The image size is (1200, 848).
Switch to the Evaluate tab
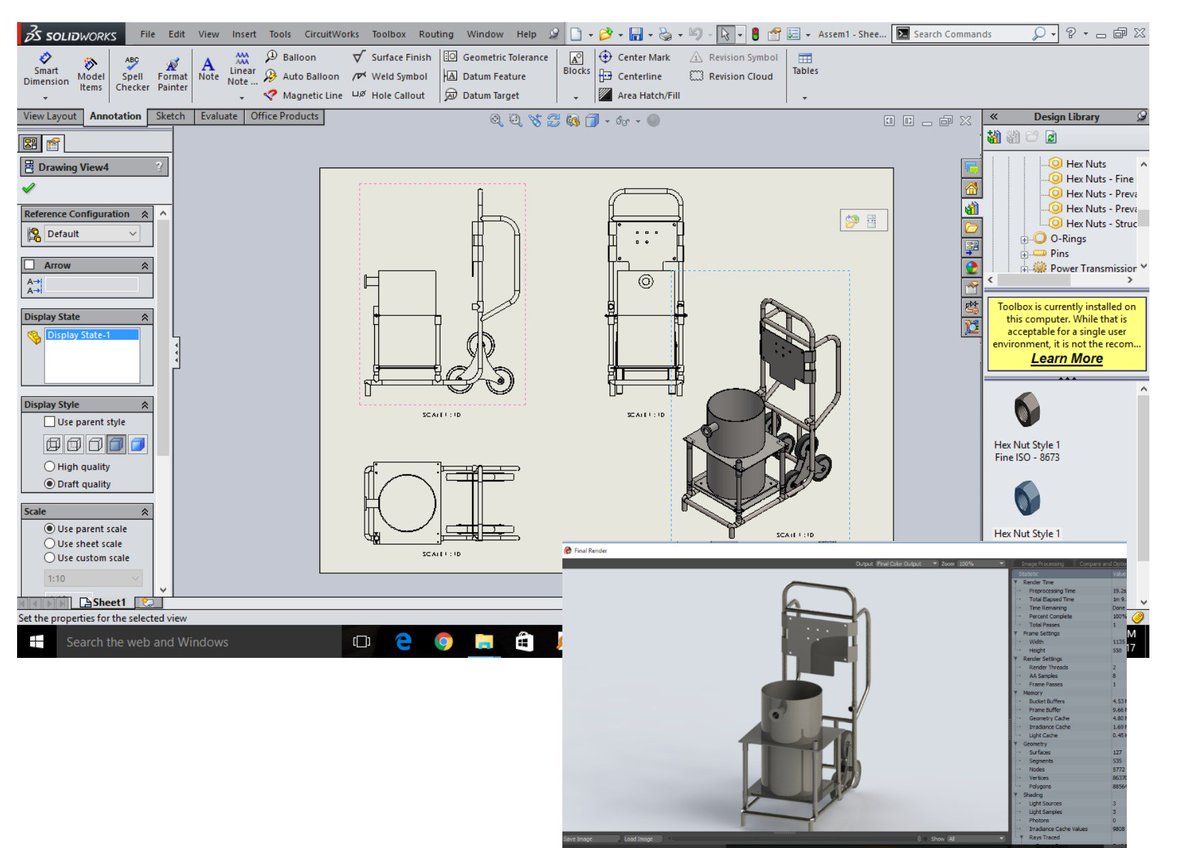click(219, 116)
